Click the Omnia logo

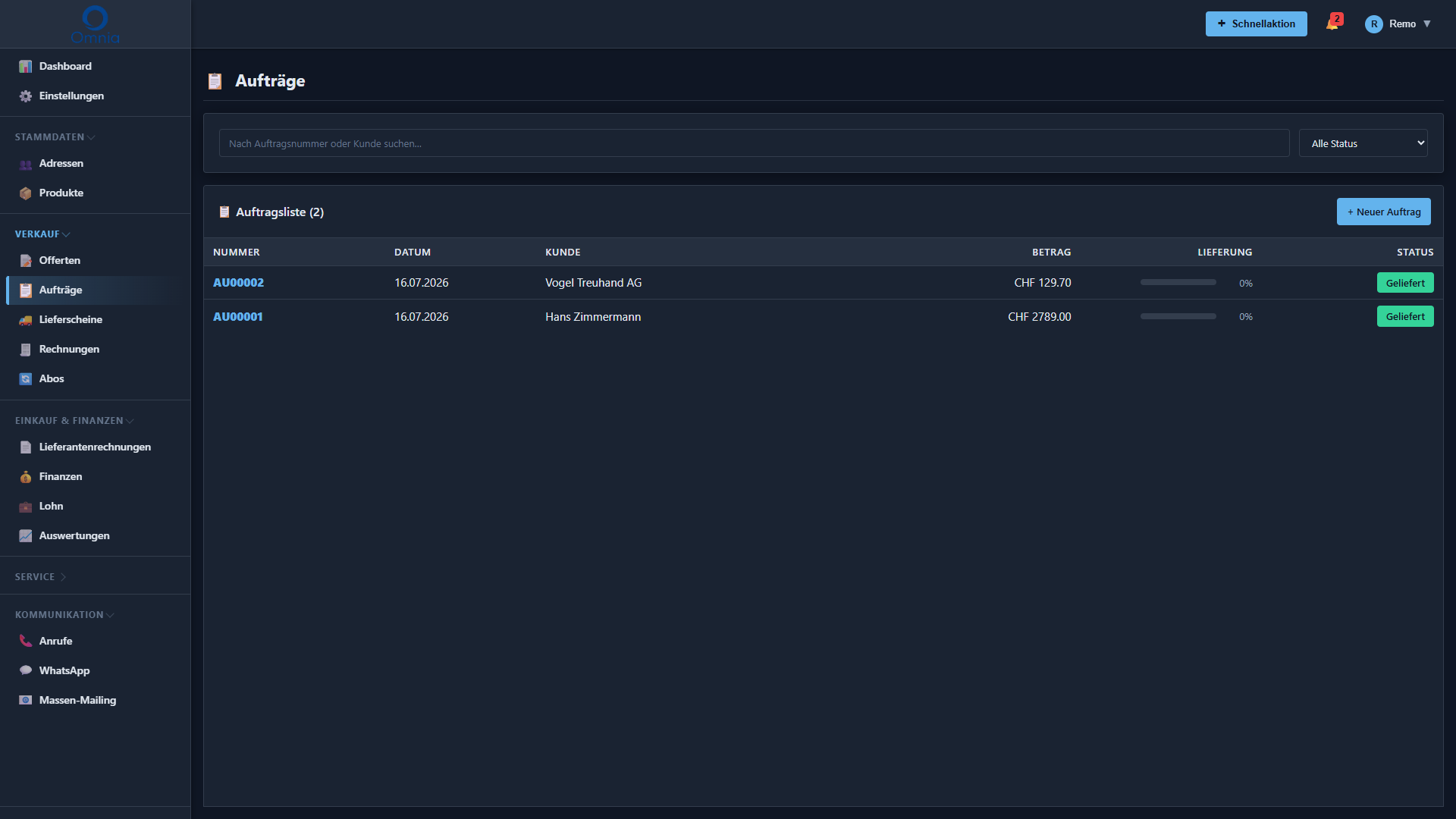(x=95, y=24)
